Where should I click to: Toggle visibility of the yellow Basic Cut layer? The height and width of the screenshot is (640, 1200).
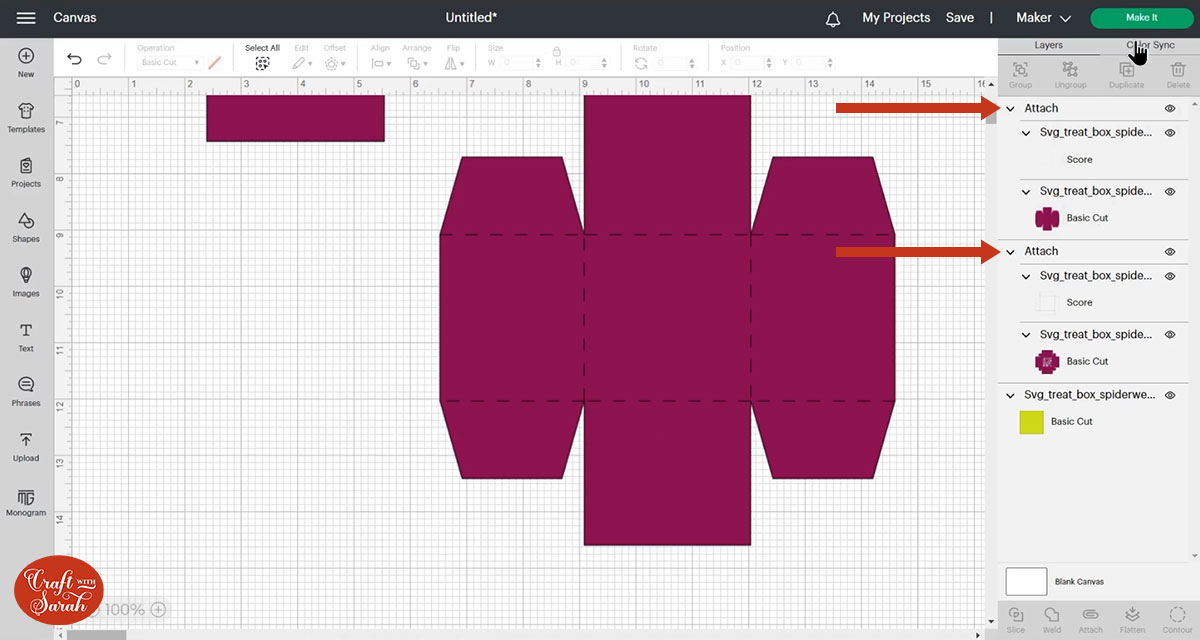pos(1170,396)
